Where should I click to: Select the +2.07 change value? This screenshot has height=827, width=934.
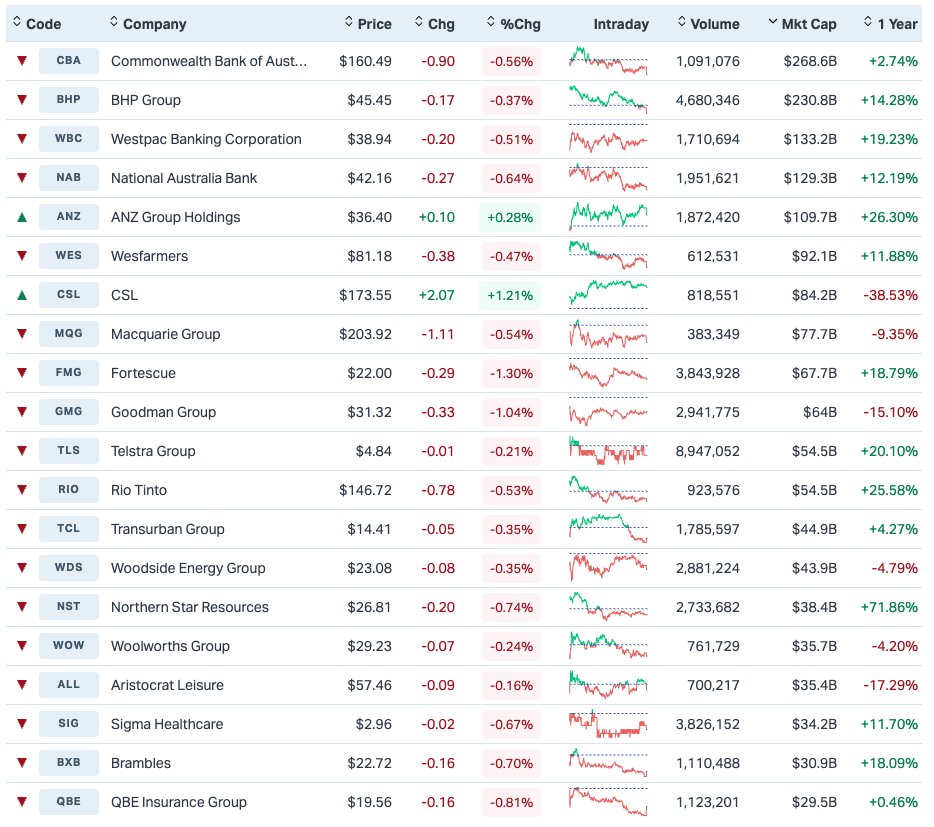pos(437,296)
